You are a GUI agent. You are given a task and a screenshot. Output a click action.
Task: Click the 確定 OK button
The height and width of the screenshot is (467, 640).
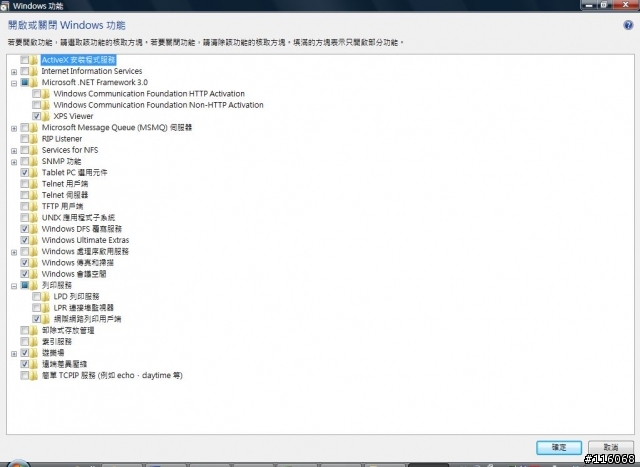(x=559, y=447)
